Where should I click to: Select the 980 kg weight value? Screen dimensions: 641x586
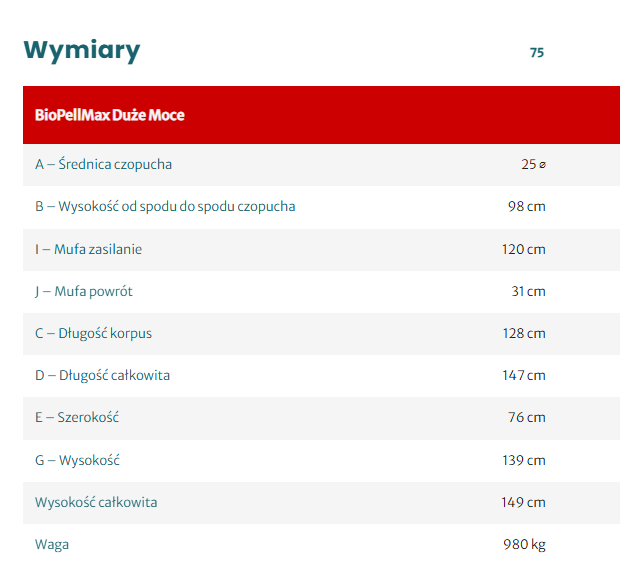tap(524, 545)
